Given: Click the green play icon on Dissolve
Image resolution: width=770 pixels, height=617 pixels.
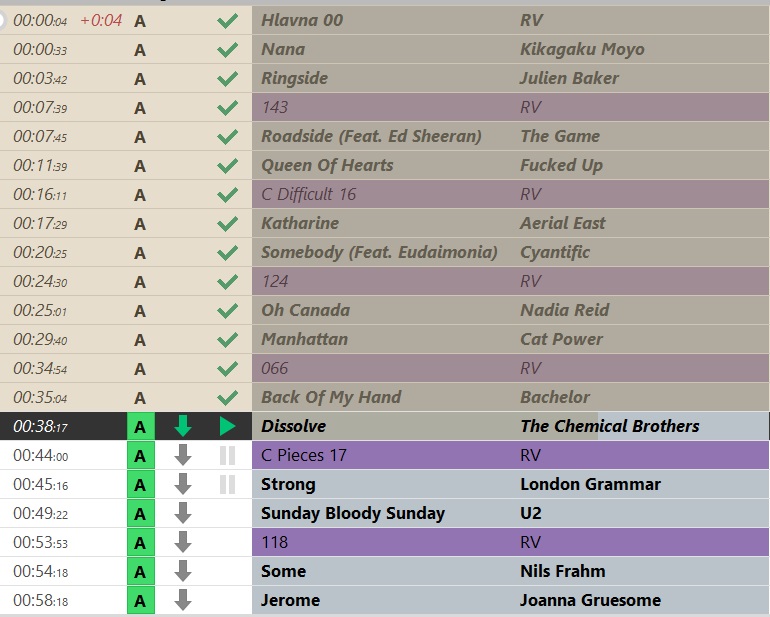Looking at the screenshot, I should [x=227, y=426].
